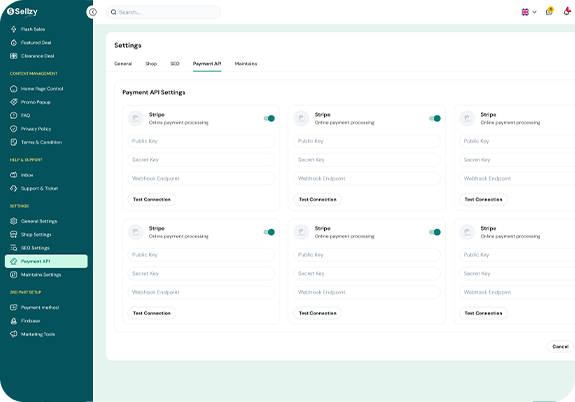The image size is (575, 402).
Task: Click Secret Key field in second top-row card
Action: pos(367,160)
